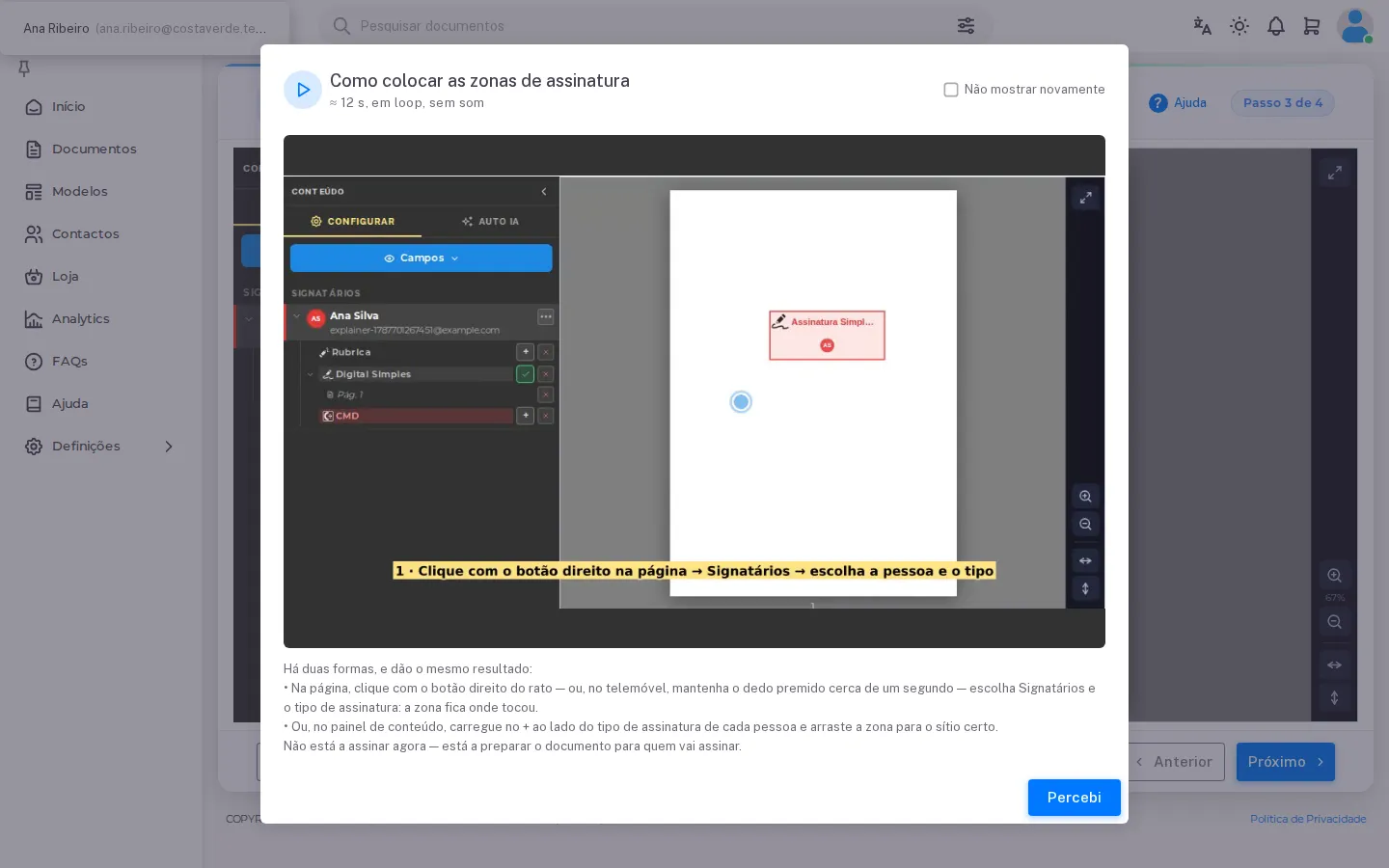Click the 'Passo 3 de 4' step badge
The height and width of the screenshot is (868, 1389).
tap(1283, 103)
